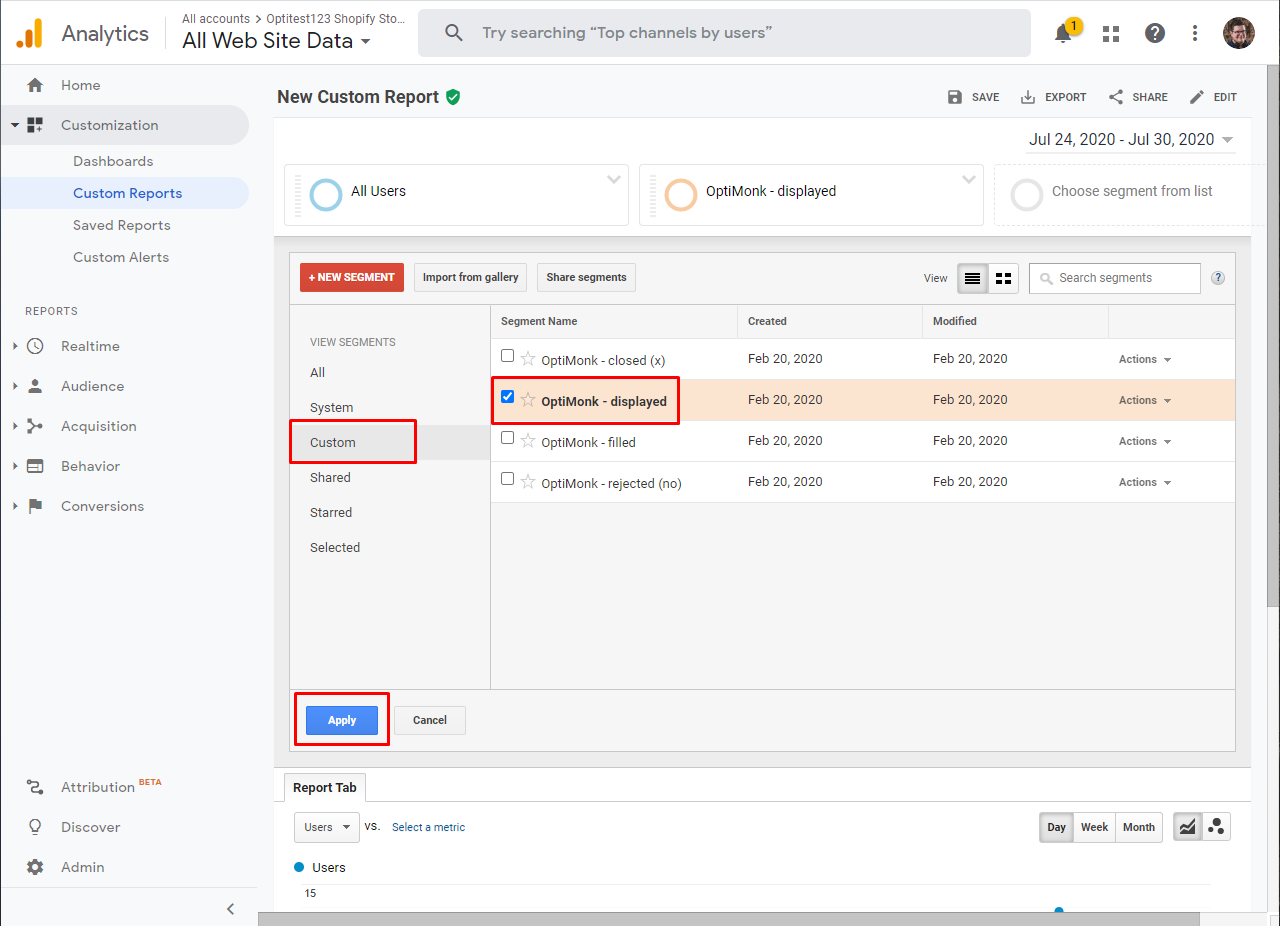The image size is (1280, 926).
Task: Click the Behavior icon
Action: [x=35, y=466]
